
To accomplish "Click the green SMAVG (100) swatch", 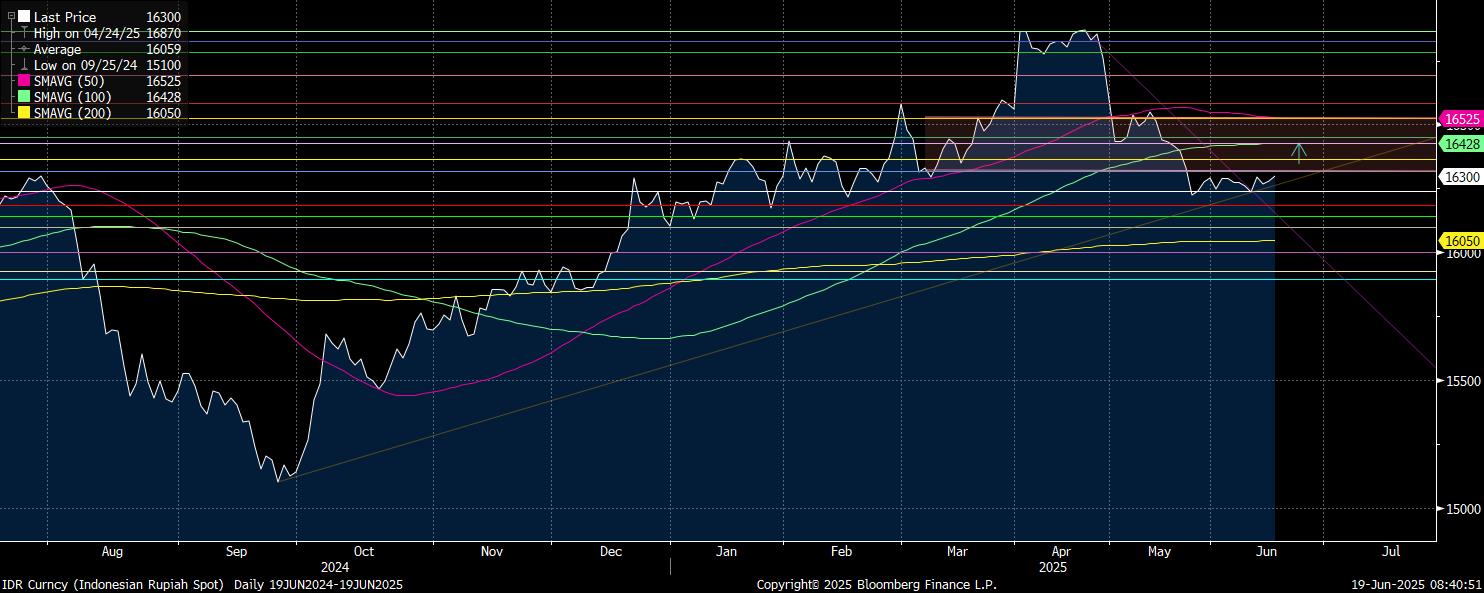I will click(x=24, y=97).
